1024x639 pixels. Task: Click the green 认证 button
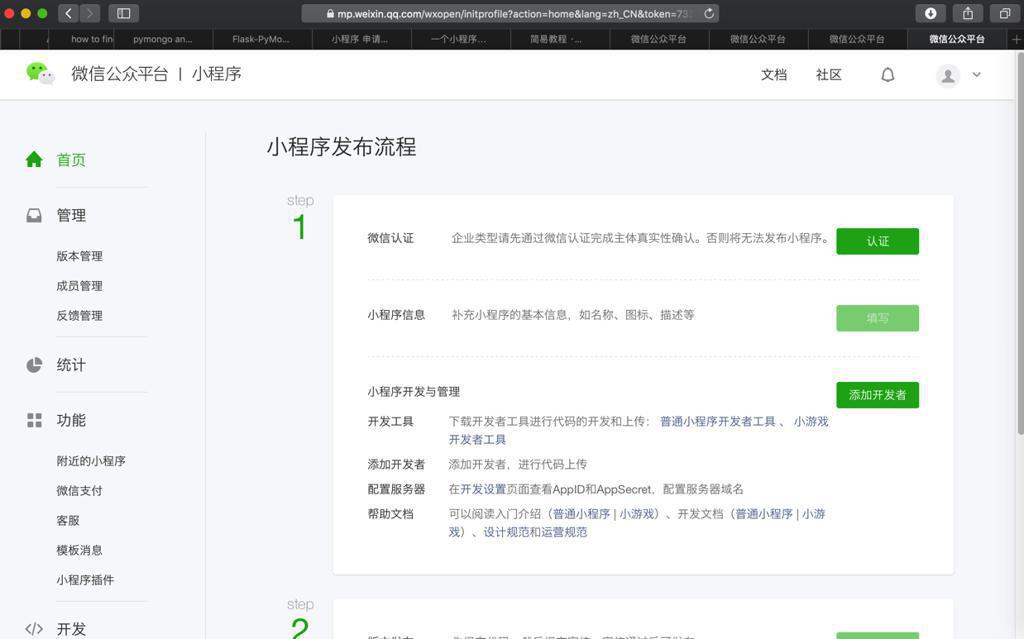click(877, 241)
